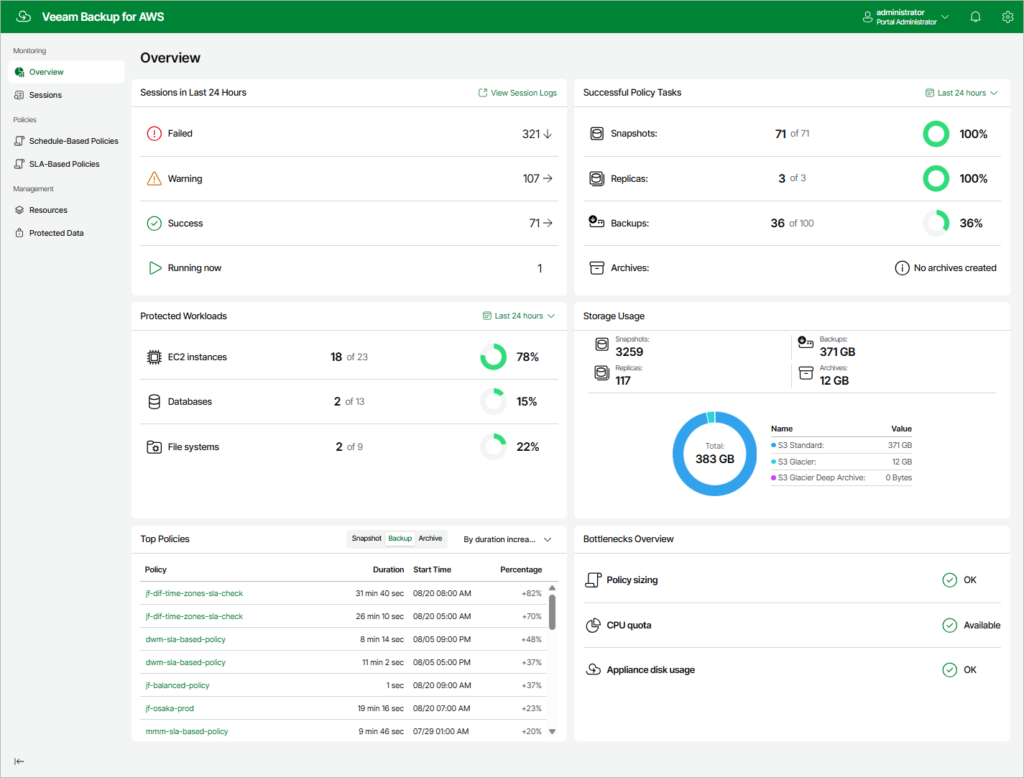Screen dimensions: 1024x778
Task: Open View Session Logs
Action: click(x=517, y=92)
